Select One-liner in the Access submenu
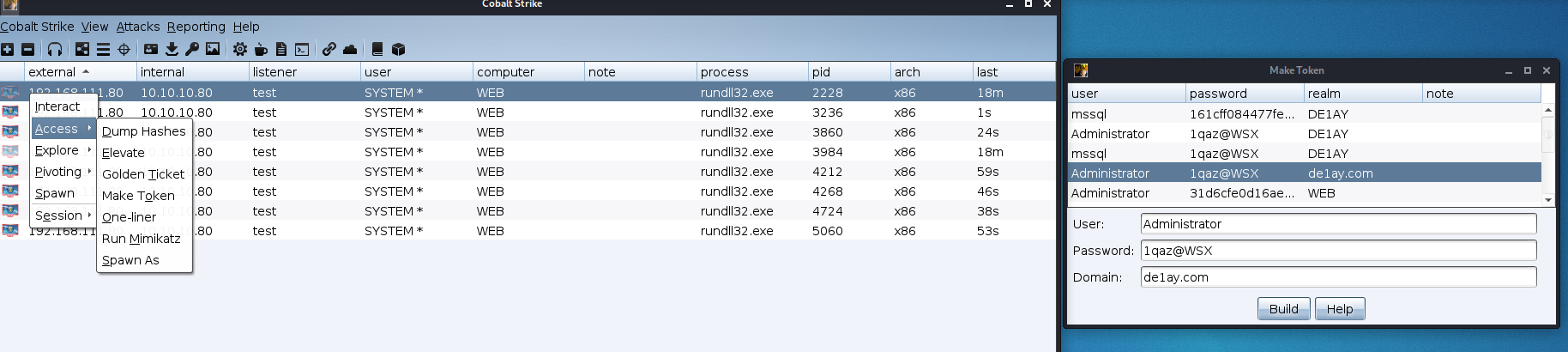The image size is (1568, 352). pyautogui.click(x=144, y=217)
